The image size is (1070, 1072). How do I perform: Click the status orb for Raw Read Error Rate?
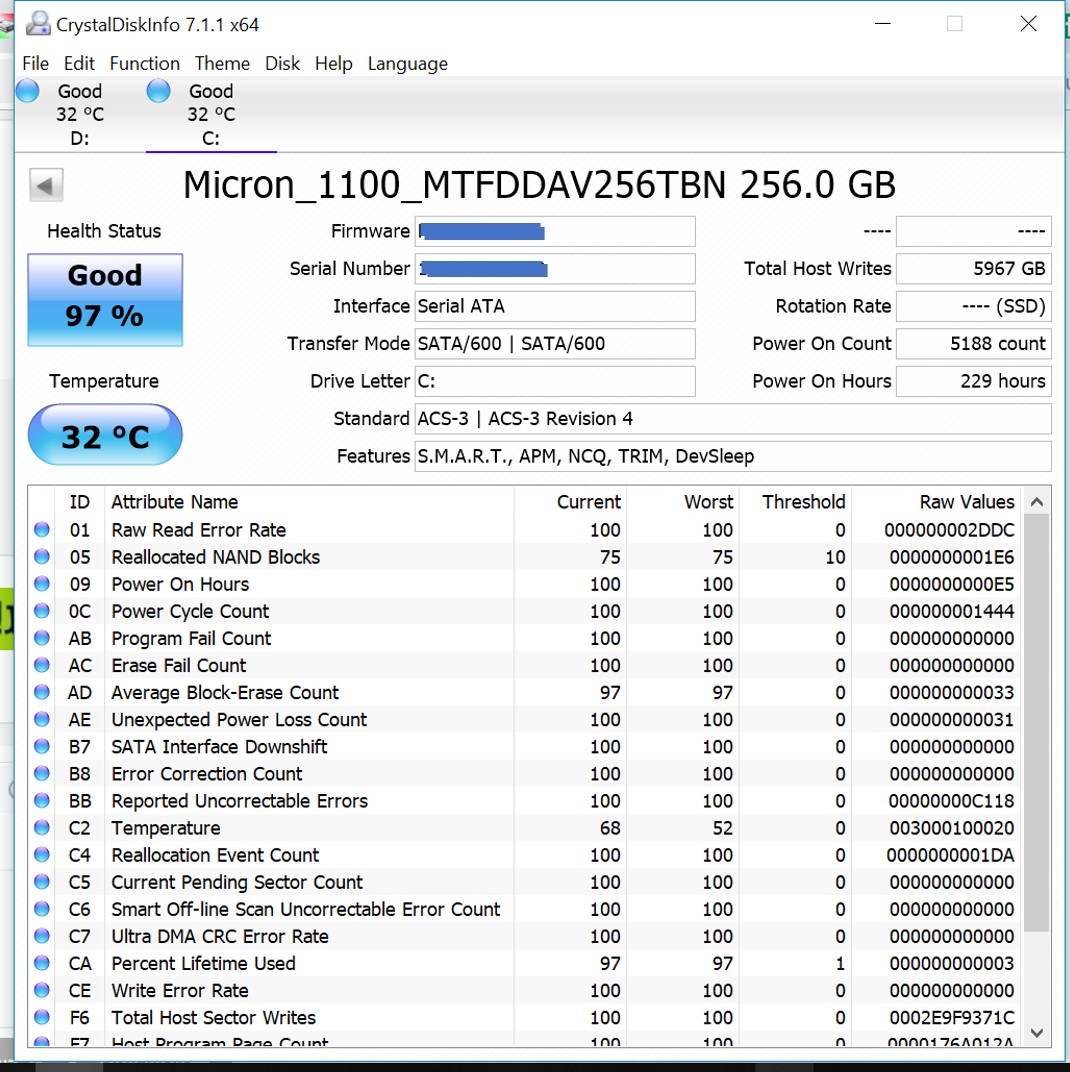[42, 530]
